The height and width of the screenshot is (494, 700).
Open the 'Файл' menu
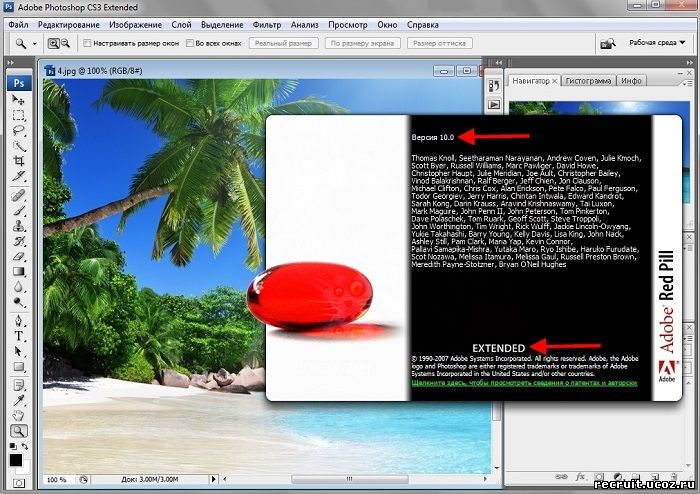(x=18, y=25)
